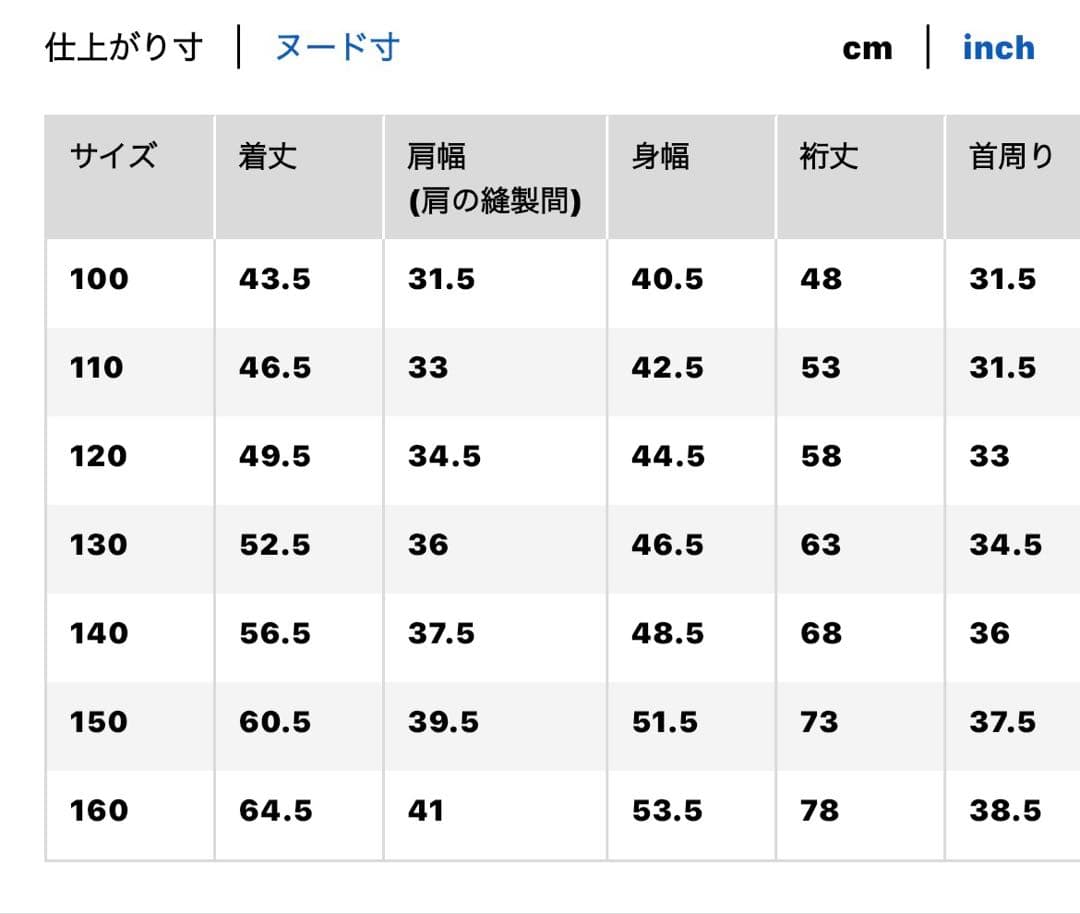Screen dimensions: 1080x914
Task: Select the size 160 row label
Action: (x=99, y=810)
